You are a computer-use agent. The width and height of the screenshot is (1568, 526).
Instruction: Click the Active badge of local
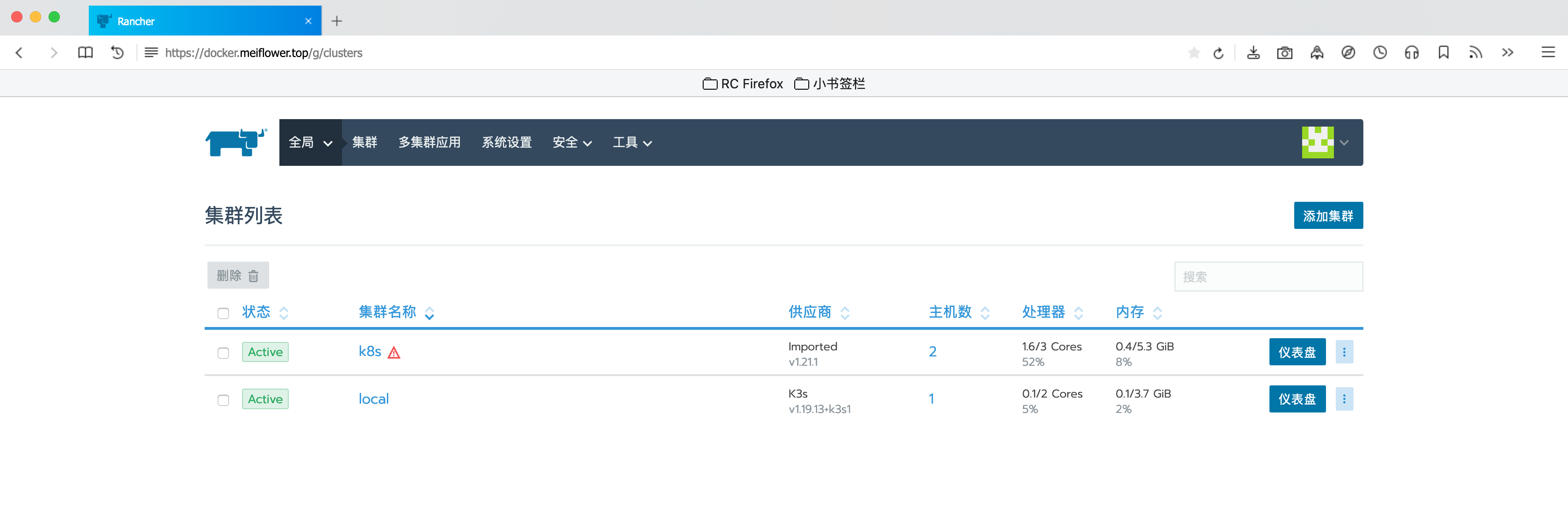click(x=265, y=399)
